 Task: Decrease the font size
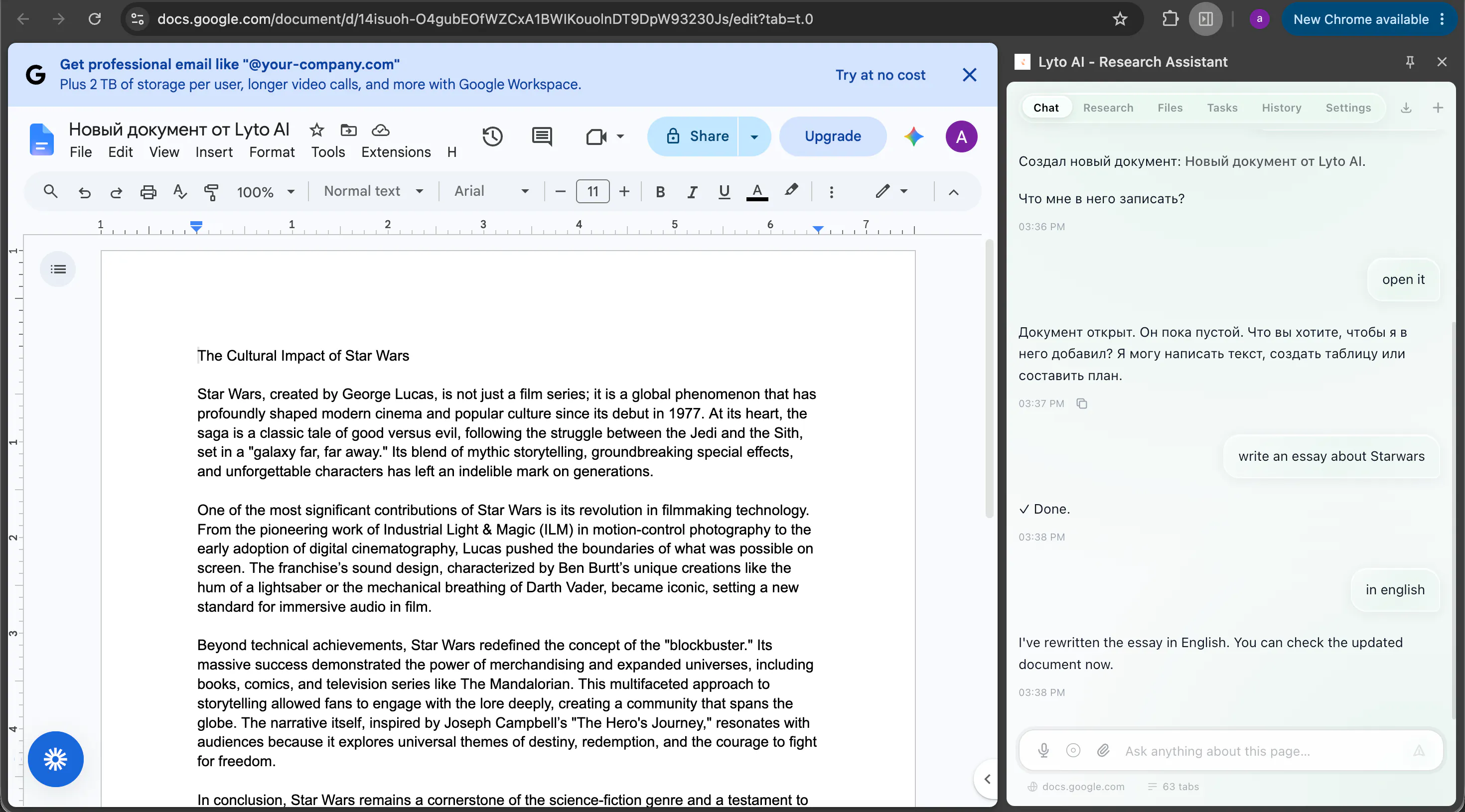click(560, 192)
